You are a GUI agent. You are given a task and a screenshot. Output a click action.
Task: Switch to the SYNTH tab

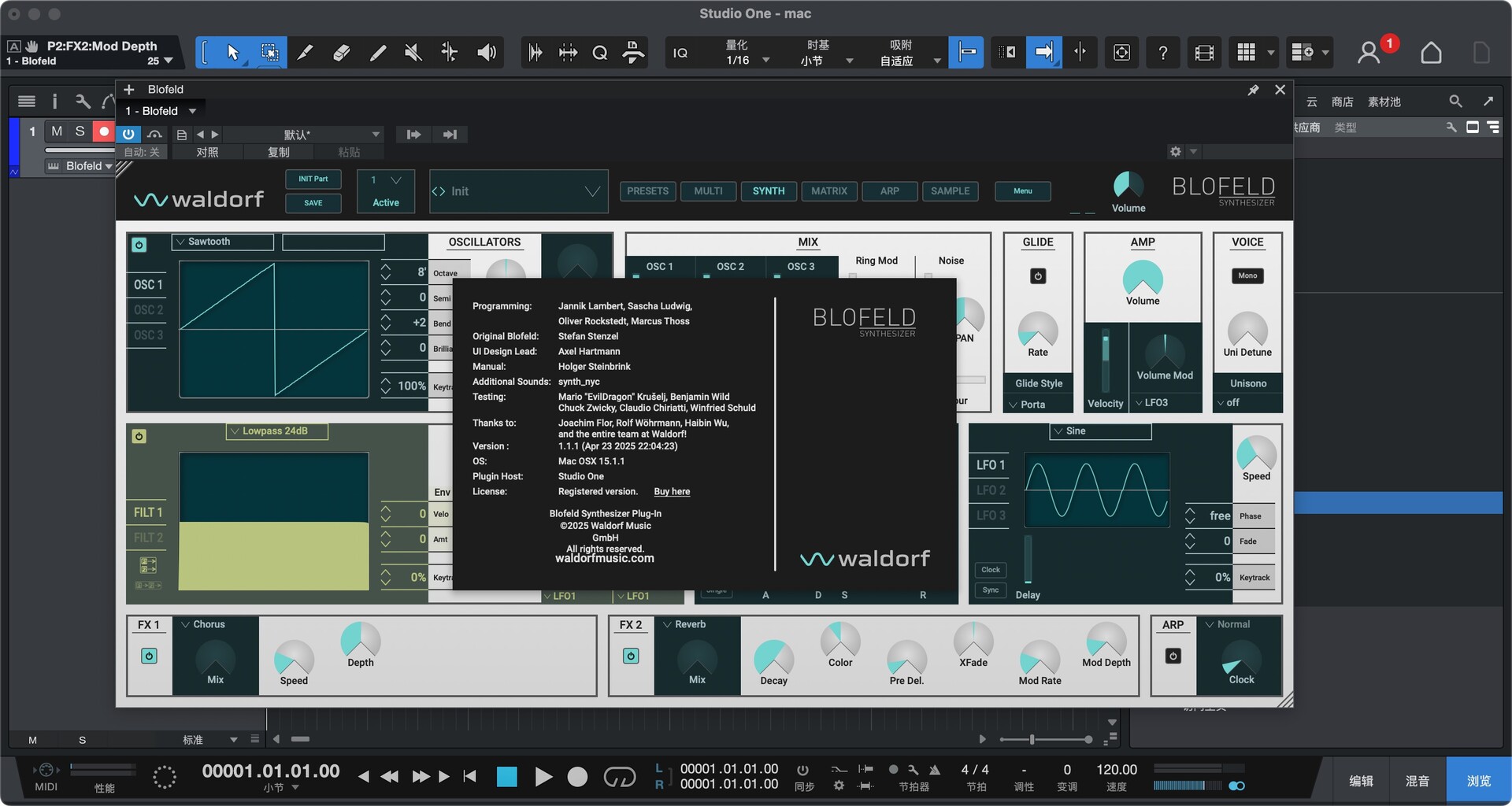[769, 191]
